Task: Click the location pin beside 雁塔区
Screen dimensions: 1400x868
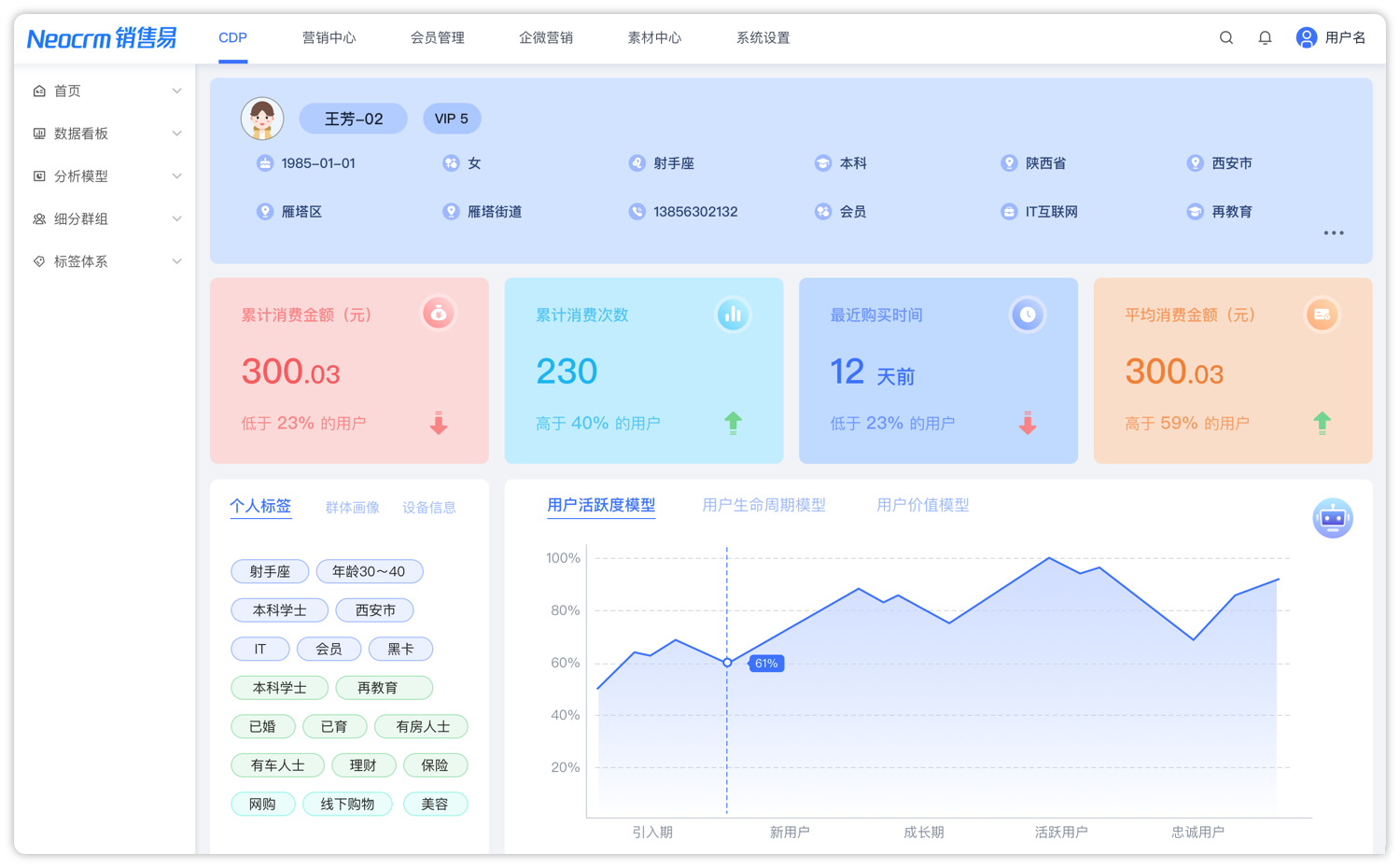Action: click(x=265, y=212)
